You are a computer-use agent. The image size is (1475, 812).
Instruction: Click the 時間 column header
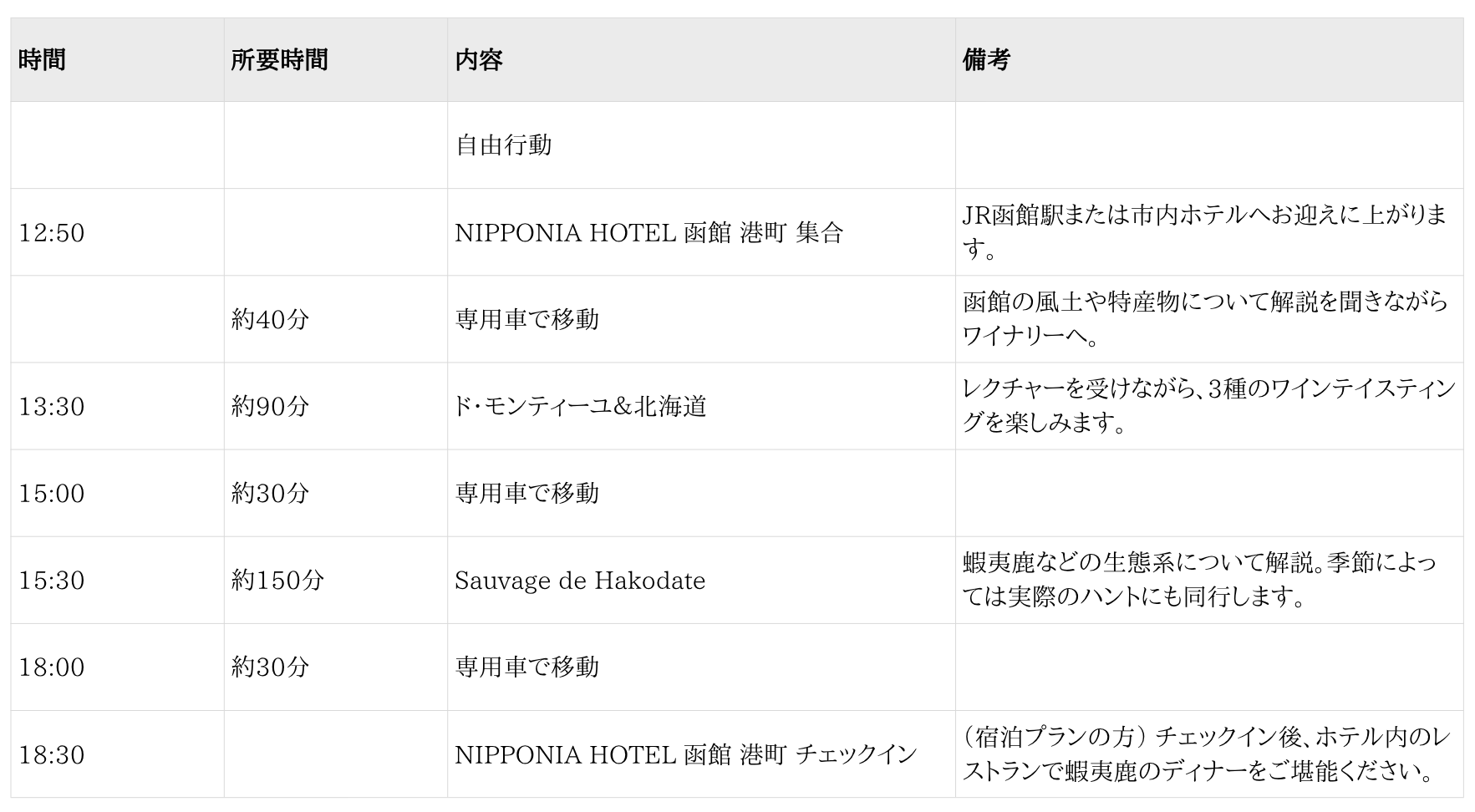click(42, 60)
